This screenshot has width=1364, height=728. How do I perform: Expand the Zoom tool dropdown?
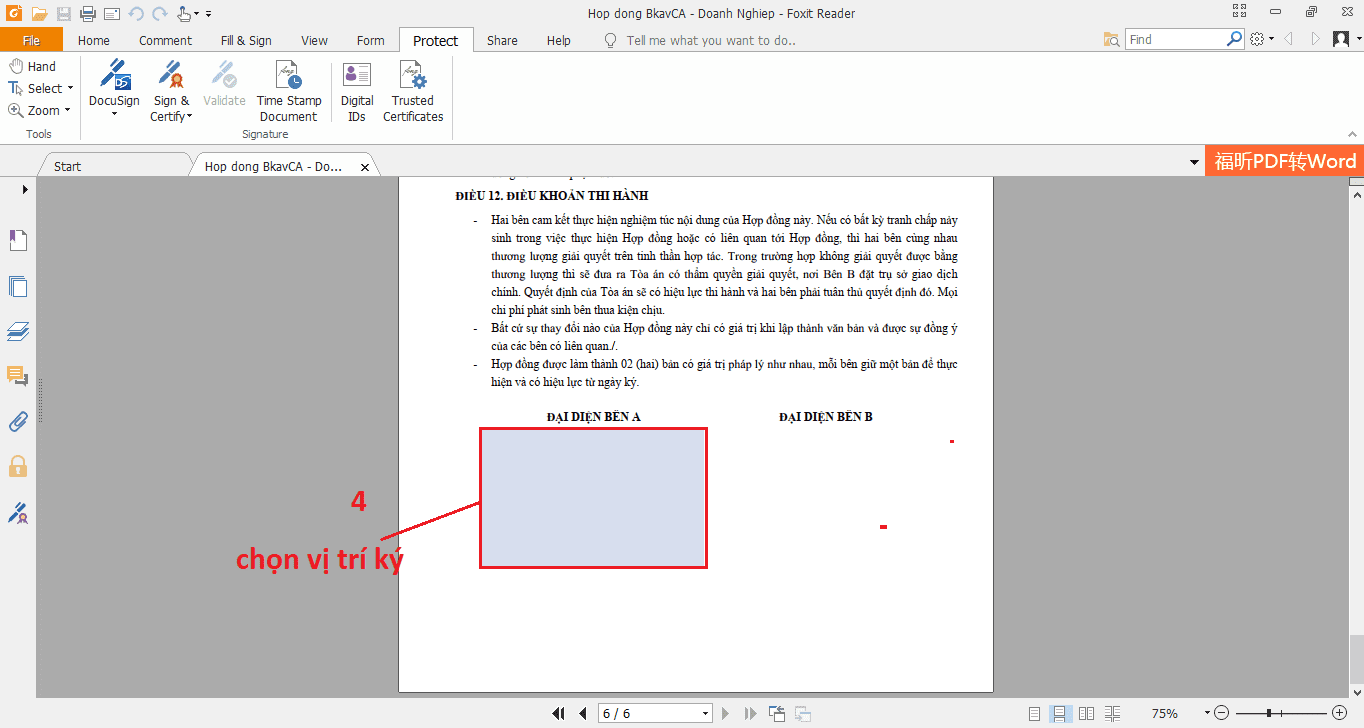tap(67, 110)
